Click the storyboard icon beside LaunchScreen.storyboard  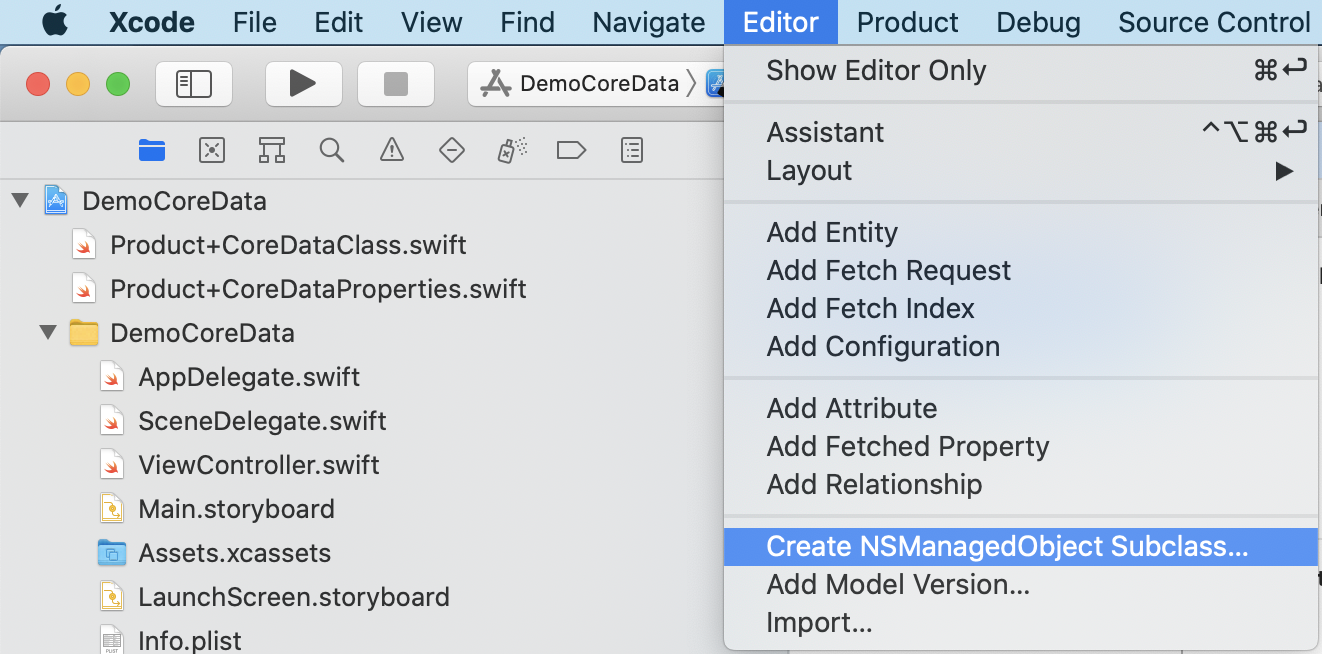coord(112,597)
